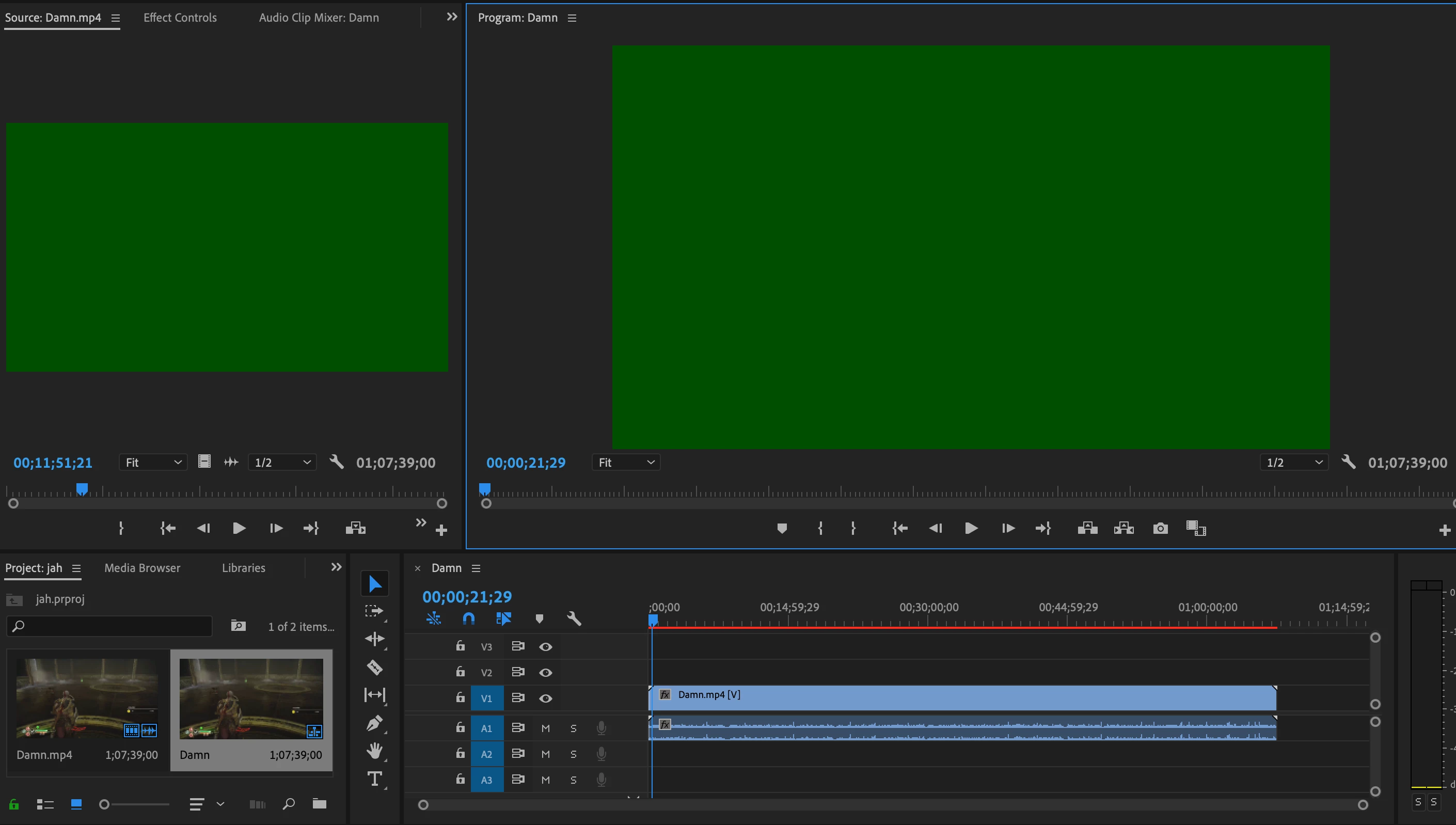Play the Program monitor sequence
The width and height of the screenshot is (1456, 825).
[x=971, y=528]
